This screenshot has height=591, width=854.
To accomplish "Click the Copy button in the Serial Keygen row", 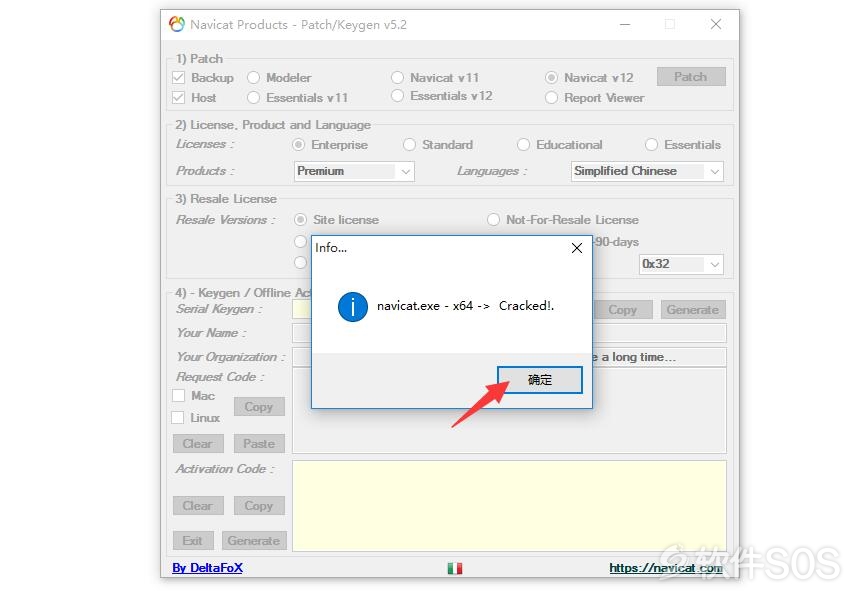I will pyautogui.click(x=623, y=310).
